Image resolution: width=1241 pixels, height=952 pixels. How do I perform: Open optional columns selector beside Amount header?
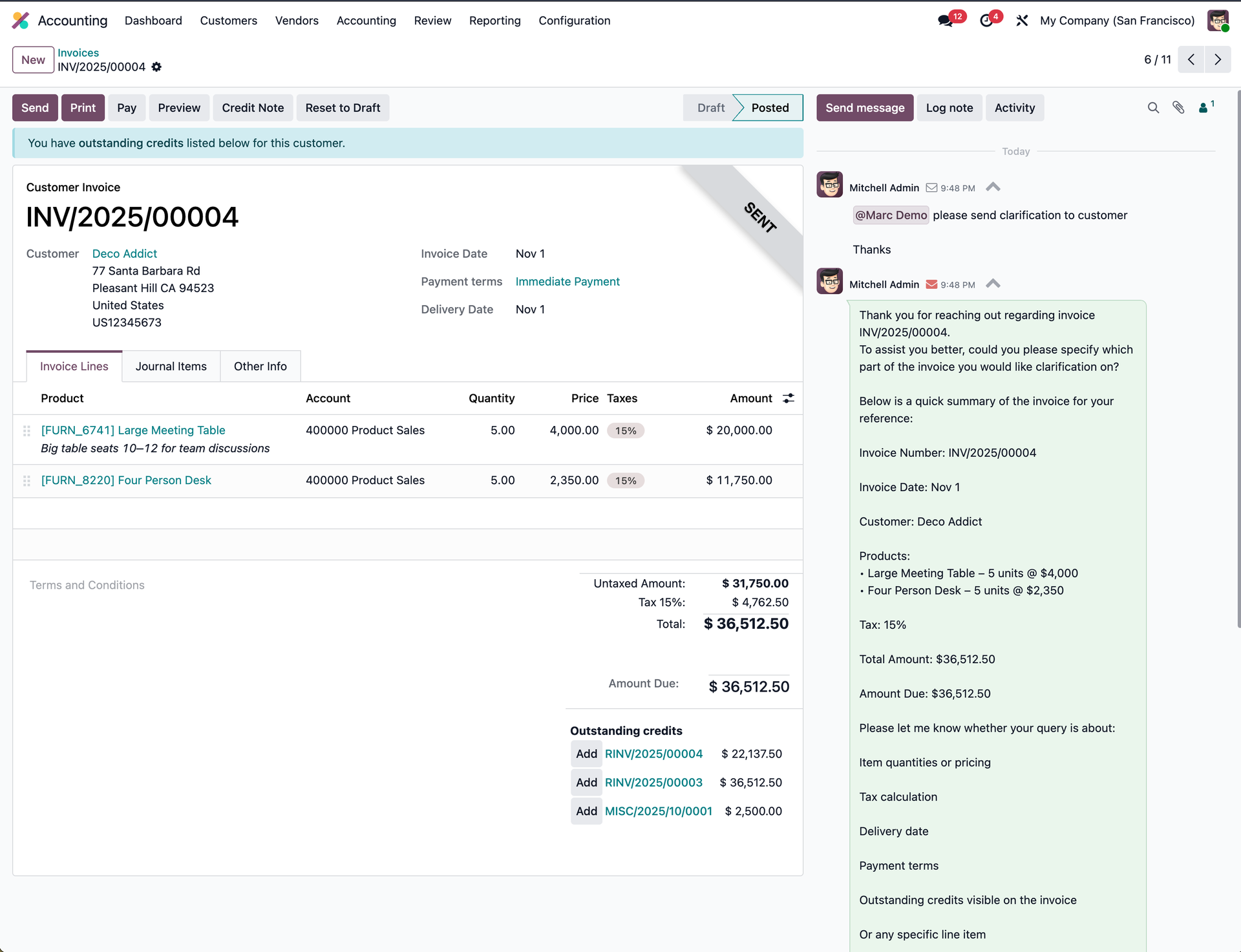click(788, 398)
